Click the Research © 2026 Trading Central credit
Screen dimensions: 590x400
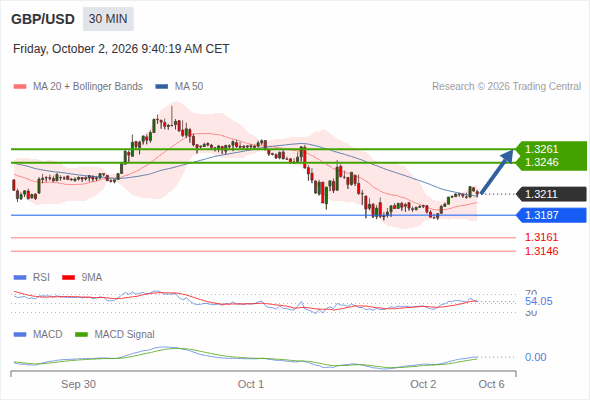coord(506,87)
